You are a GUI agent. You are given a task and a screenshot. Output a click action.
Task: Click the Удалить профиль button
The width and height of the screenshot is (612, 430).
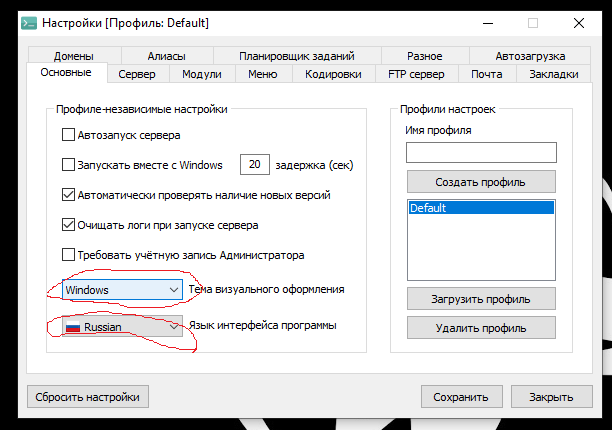tap(480, 328)
